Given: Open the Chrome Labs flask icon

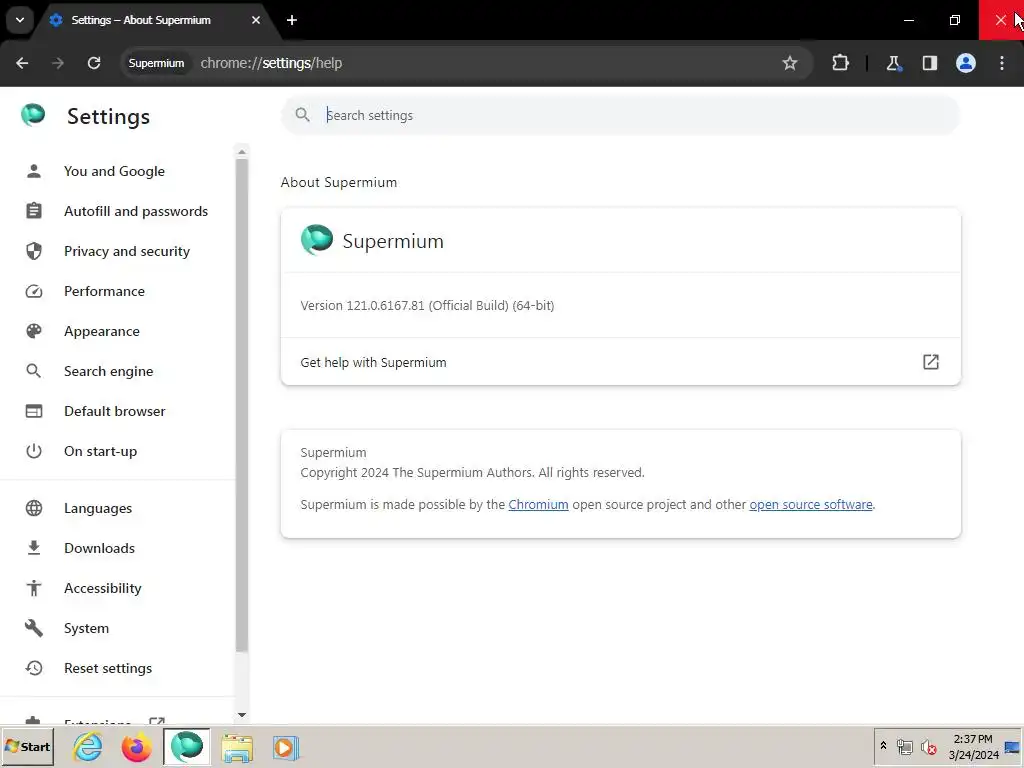Looking at the screenshot, I should click(x=893, y=63).
